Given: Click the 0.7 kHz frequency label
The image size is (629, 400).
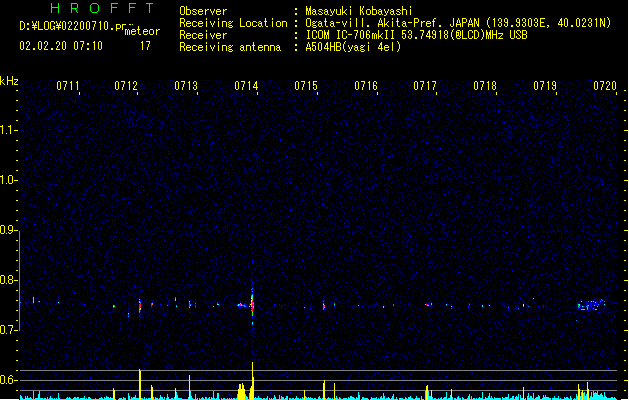Looking at the screenshot, I should coord(8,330).
